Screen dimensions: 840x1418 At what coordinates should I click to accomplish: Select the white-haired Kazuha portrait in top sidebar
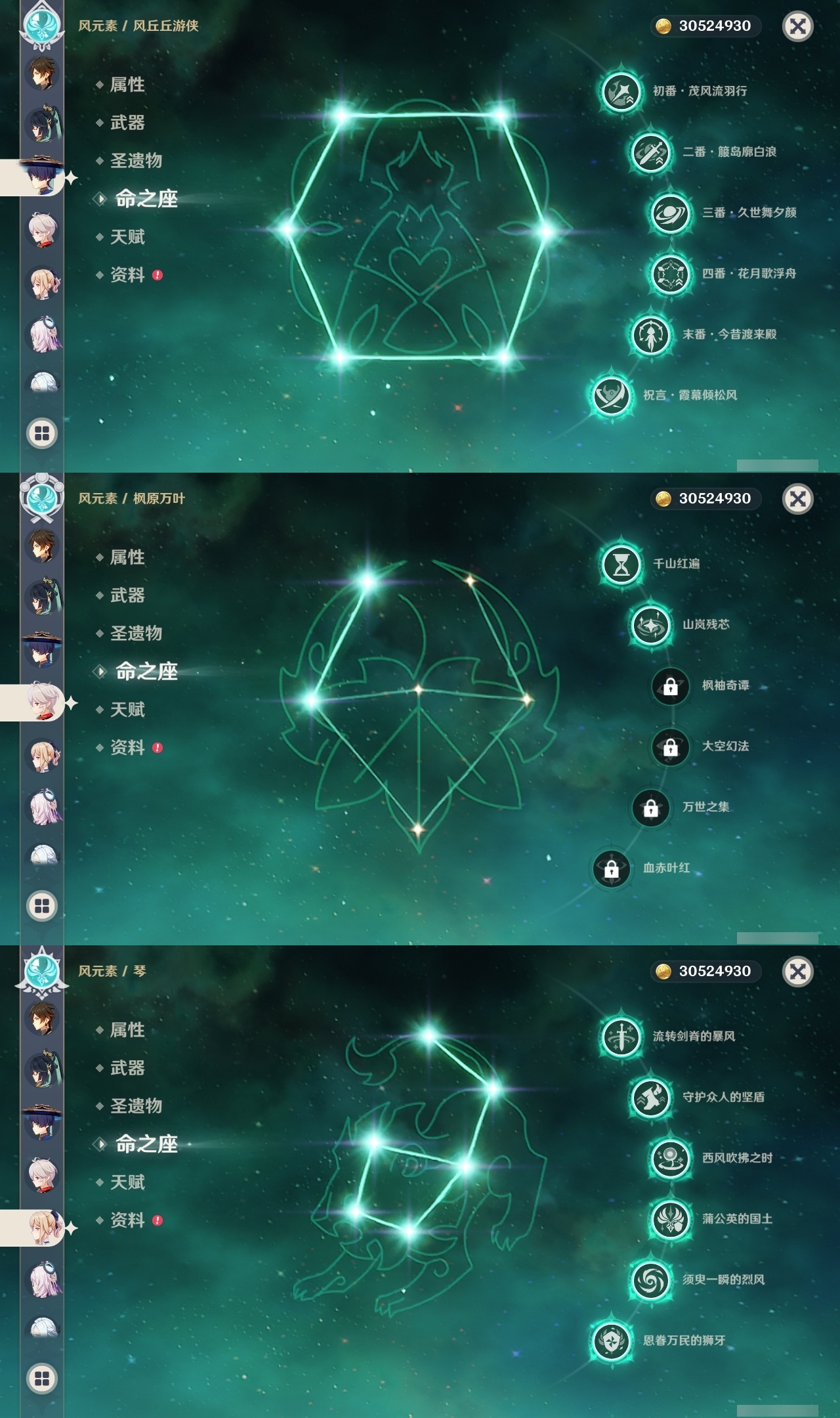[x=43, y=230]
